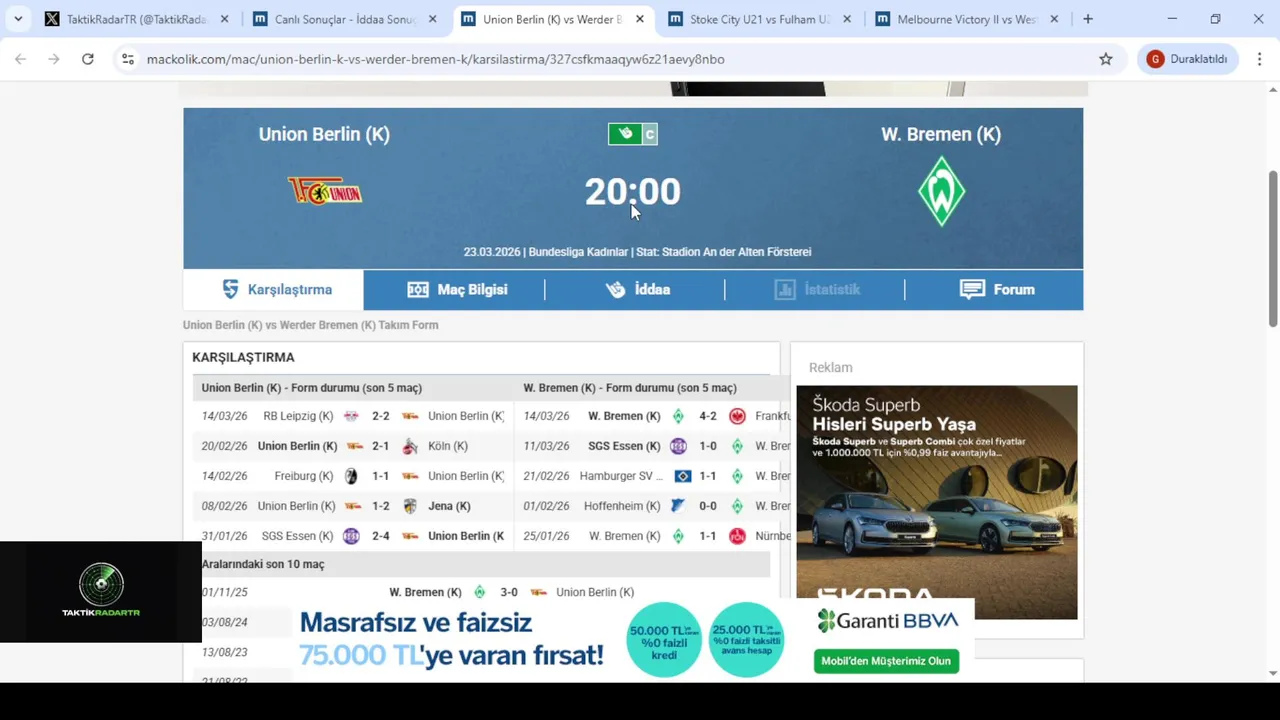Open the Union Berlin (K) team name
The width and height of the screenshot is (1280, 720).
324,134
